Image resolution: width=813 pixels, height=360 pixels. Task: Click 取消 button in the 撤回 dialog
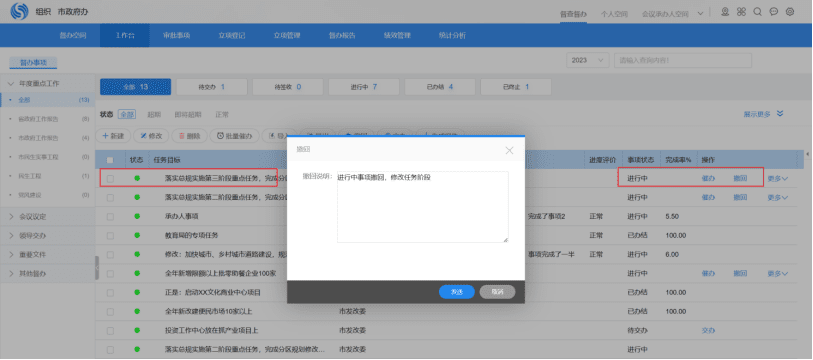pos(497,292)
